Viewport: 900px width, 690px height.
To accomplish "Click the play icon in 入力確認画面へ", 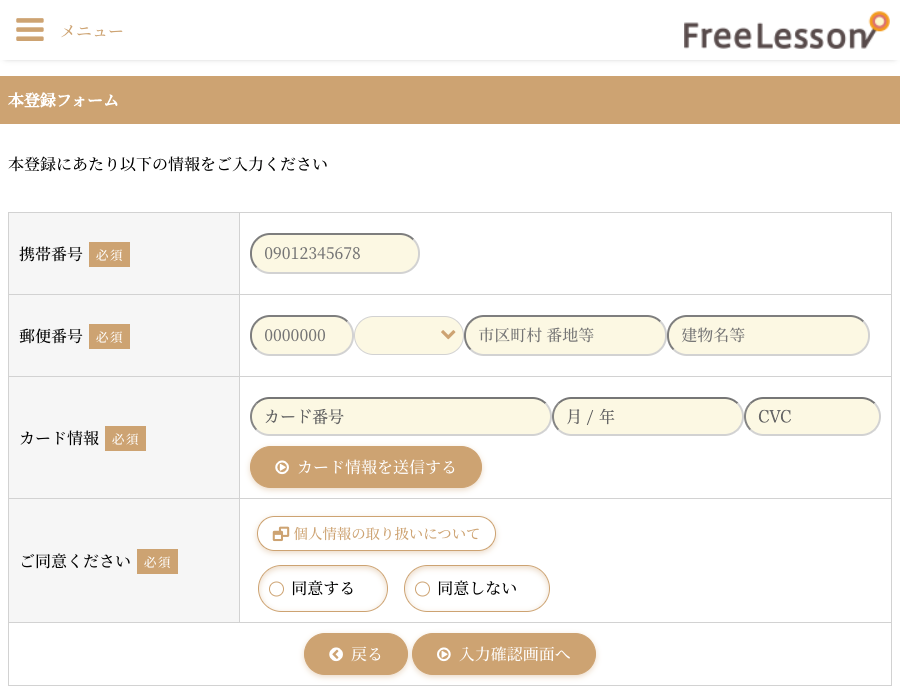I will [x=445, y=654].
